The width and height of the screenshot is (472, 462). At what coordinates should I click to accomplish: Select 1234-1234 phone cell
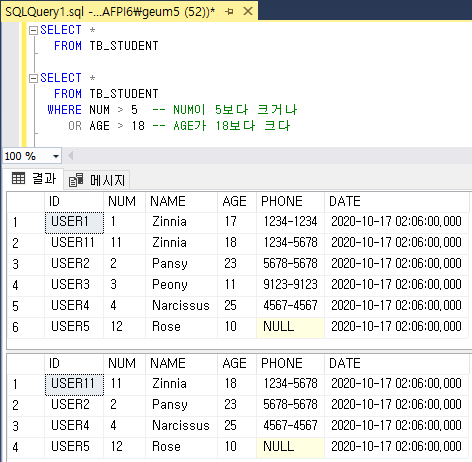pos(290,222)
